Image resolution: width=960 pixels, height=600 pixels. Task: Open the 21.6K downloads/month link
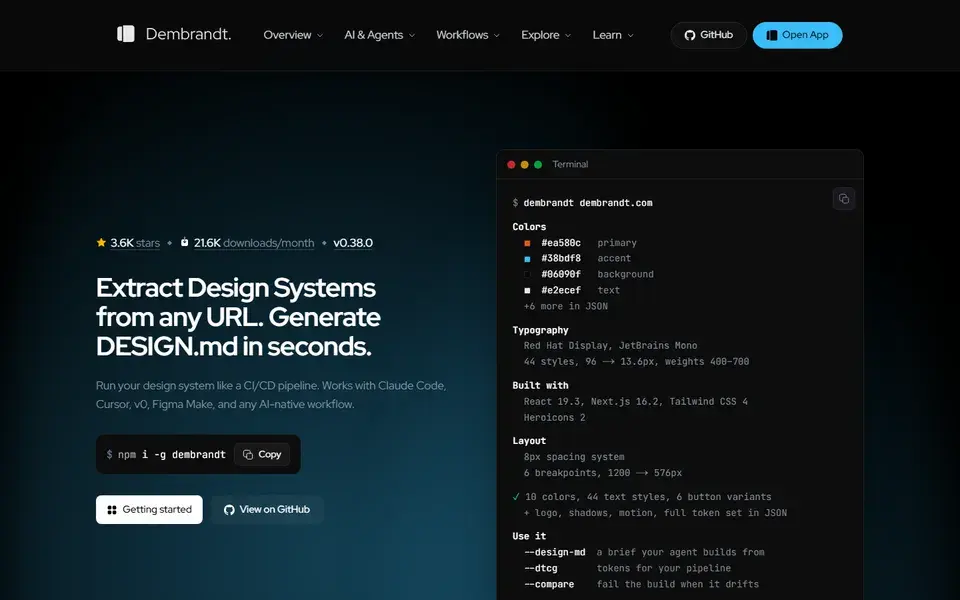click(x=254, y=243)
